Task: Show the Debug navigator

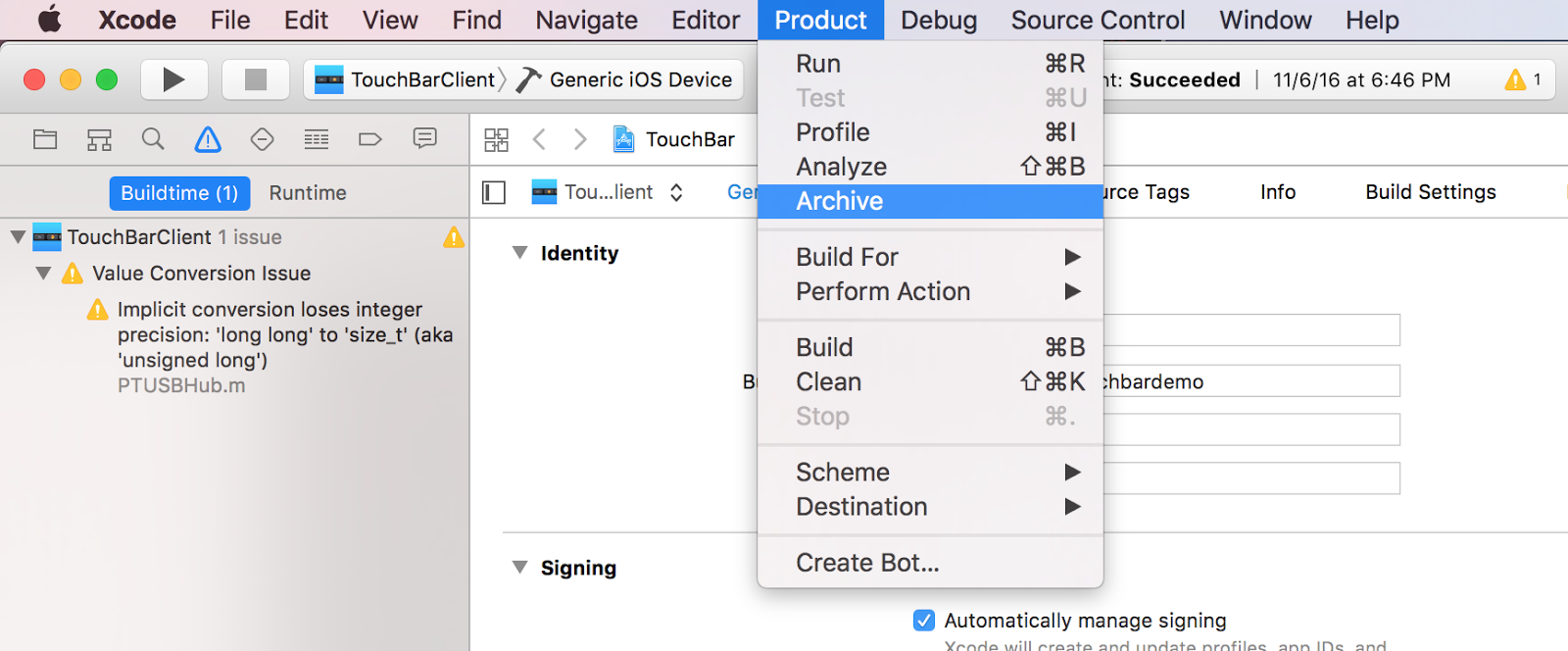Action: (x=317, y=139)
